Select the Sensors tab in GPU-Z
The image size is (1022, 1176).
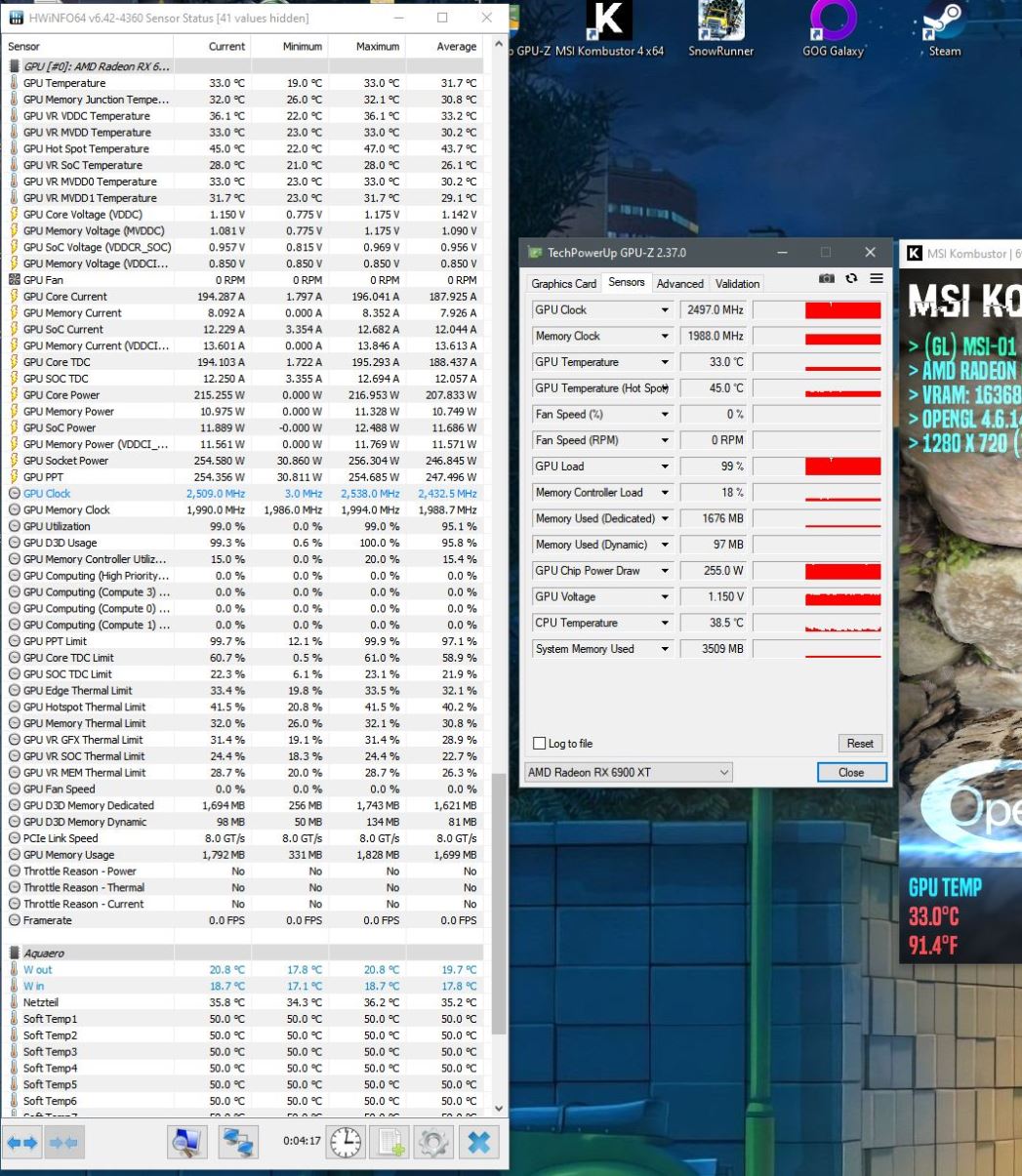tap(626, 282)
